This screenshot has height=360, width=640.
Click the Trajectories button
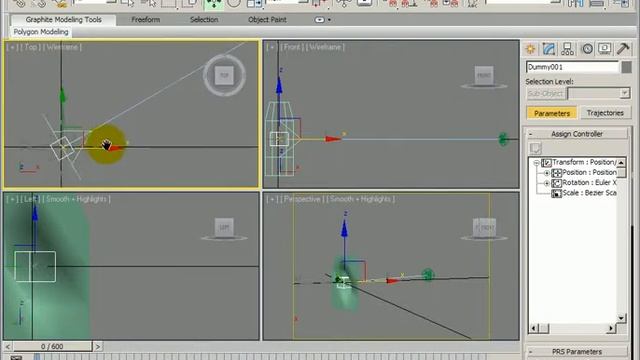click(605, 113)
